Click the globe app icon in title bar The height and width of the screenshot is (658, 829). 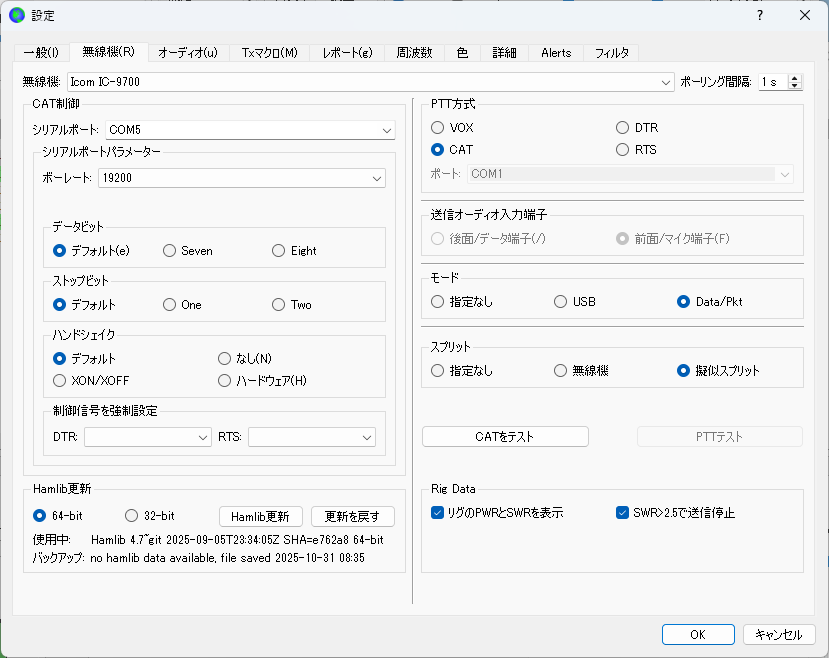click(x=17, y=15)
